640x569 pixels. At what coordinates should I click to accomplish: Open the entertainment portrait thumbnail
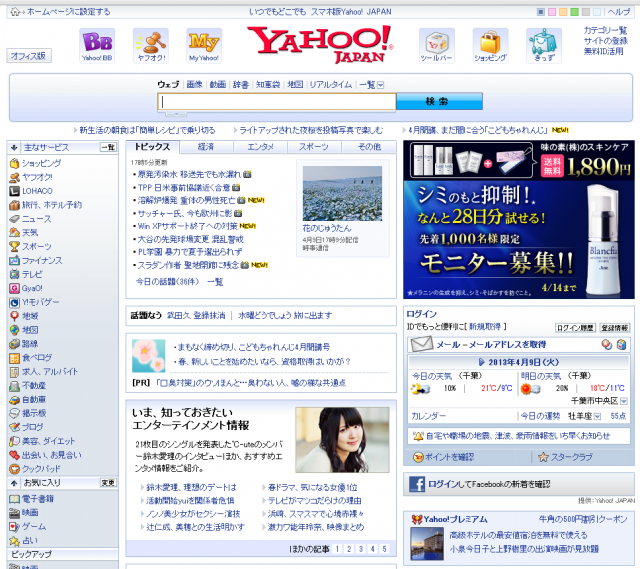[342, 440]
